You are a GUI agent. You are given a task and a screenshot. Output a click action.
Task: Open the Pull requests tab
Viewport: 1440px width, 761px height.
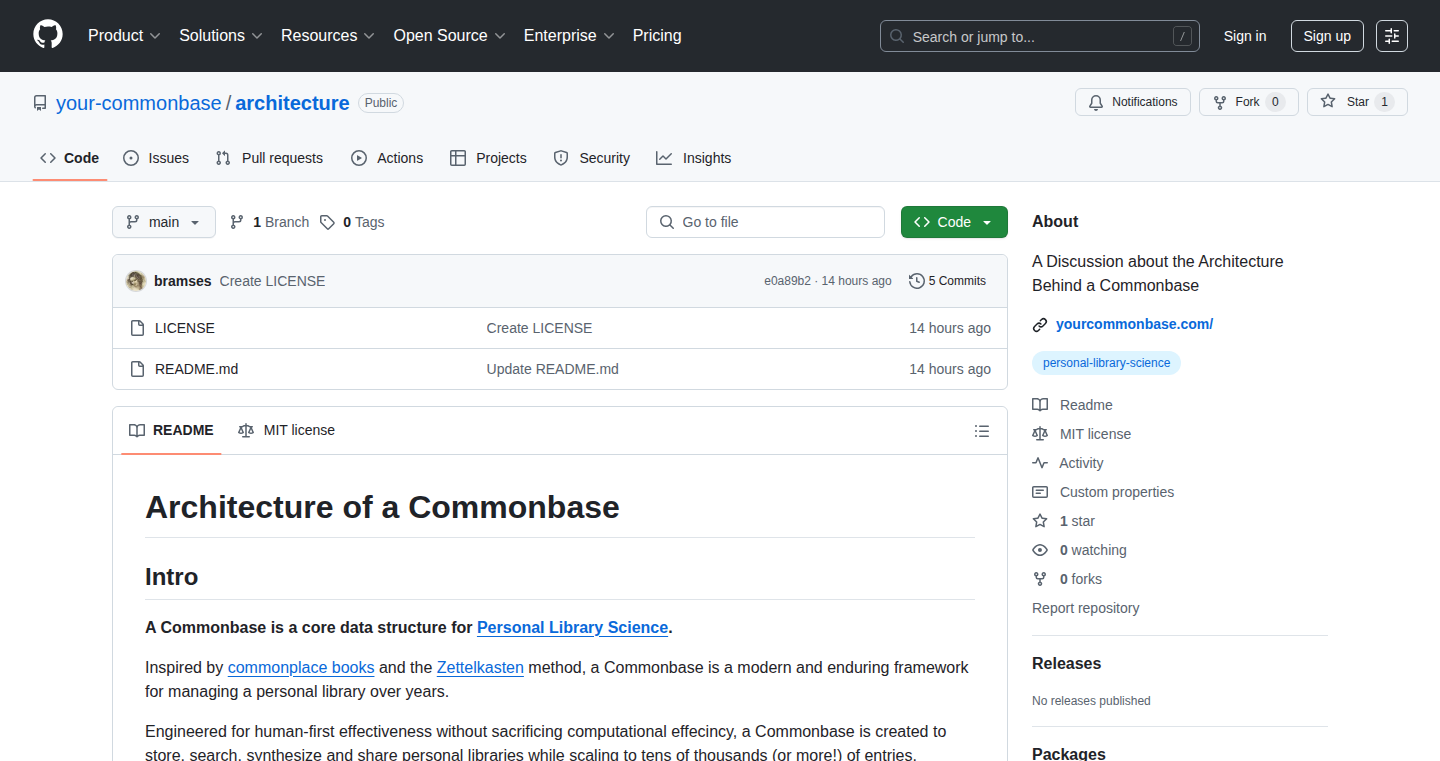tap(270, 158)
